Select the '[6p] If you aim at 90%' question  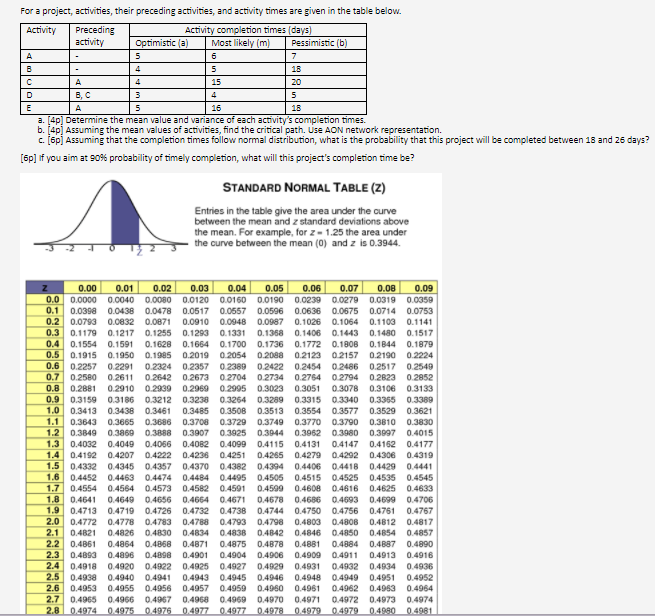(217, 158)
